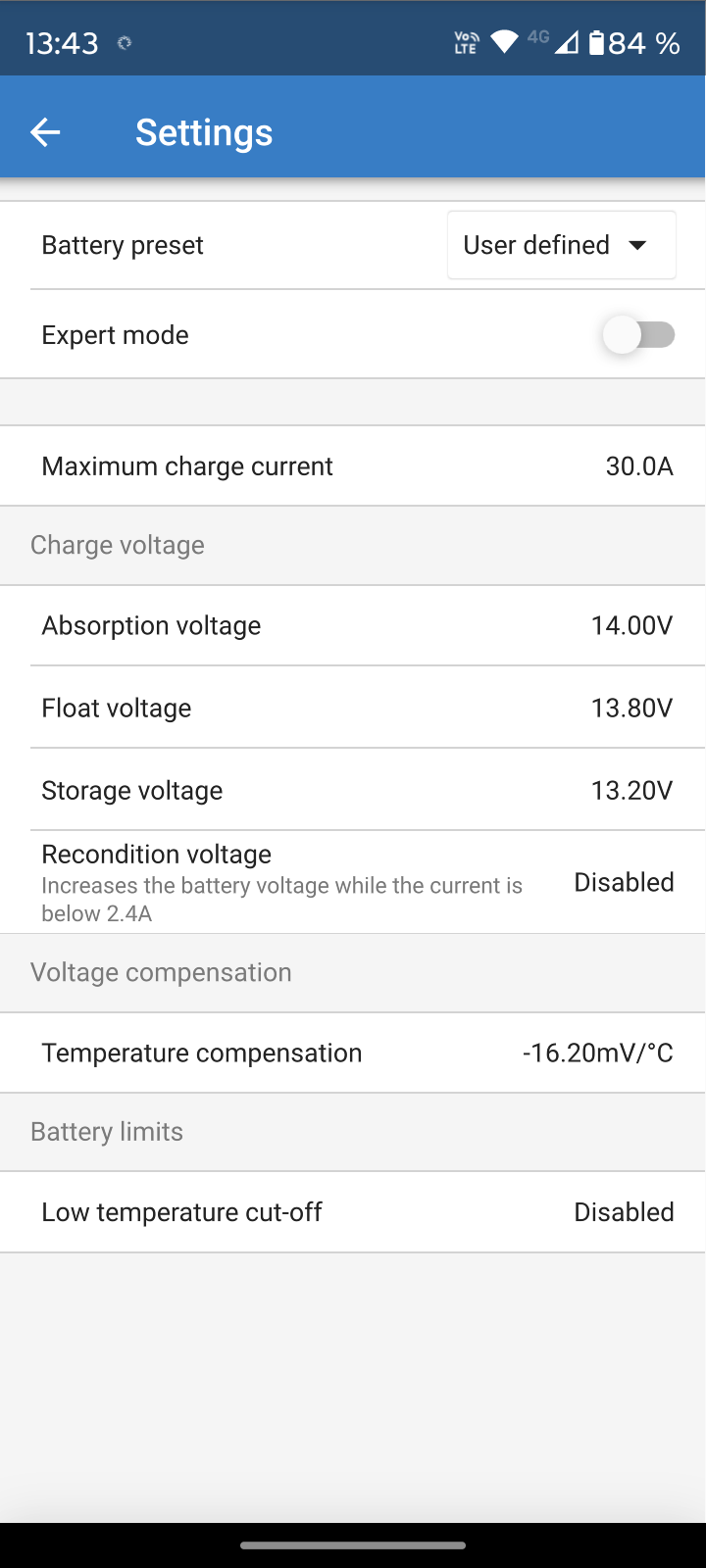The image size is (706, 1568).
Task: Tap the 13:43 clock in status bar
Action: click(x=62, y=43)
